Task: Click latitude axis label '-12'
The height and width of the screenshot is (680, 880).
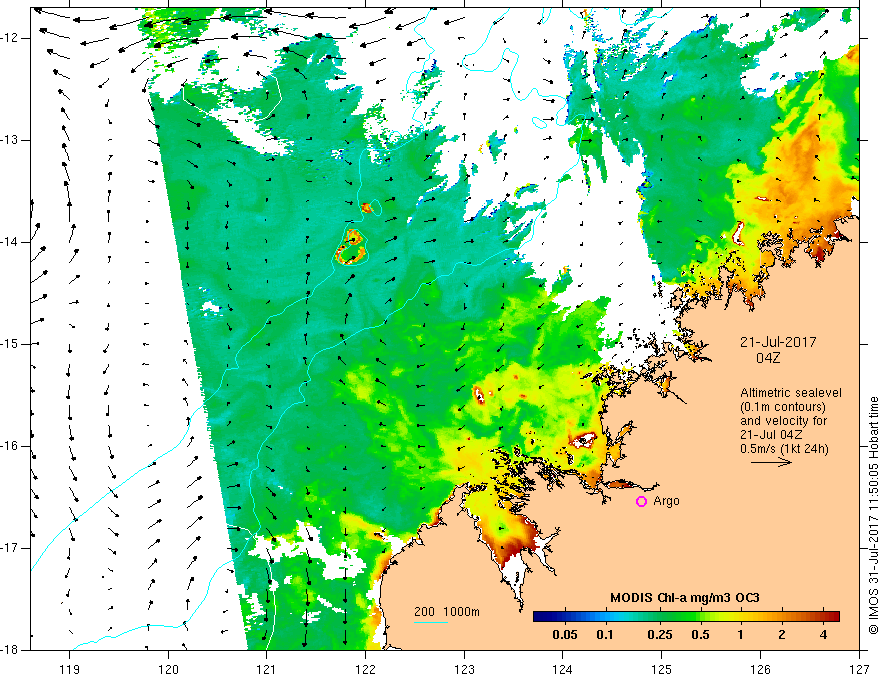Action: point(10,38)
